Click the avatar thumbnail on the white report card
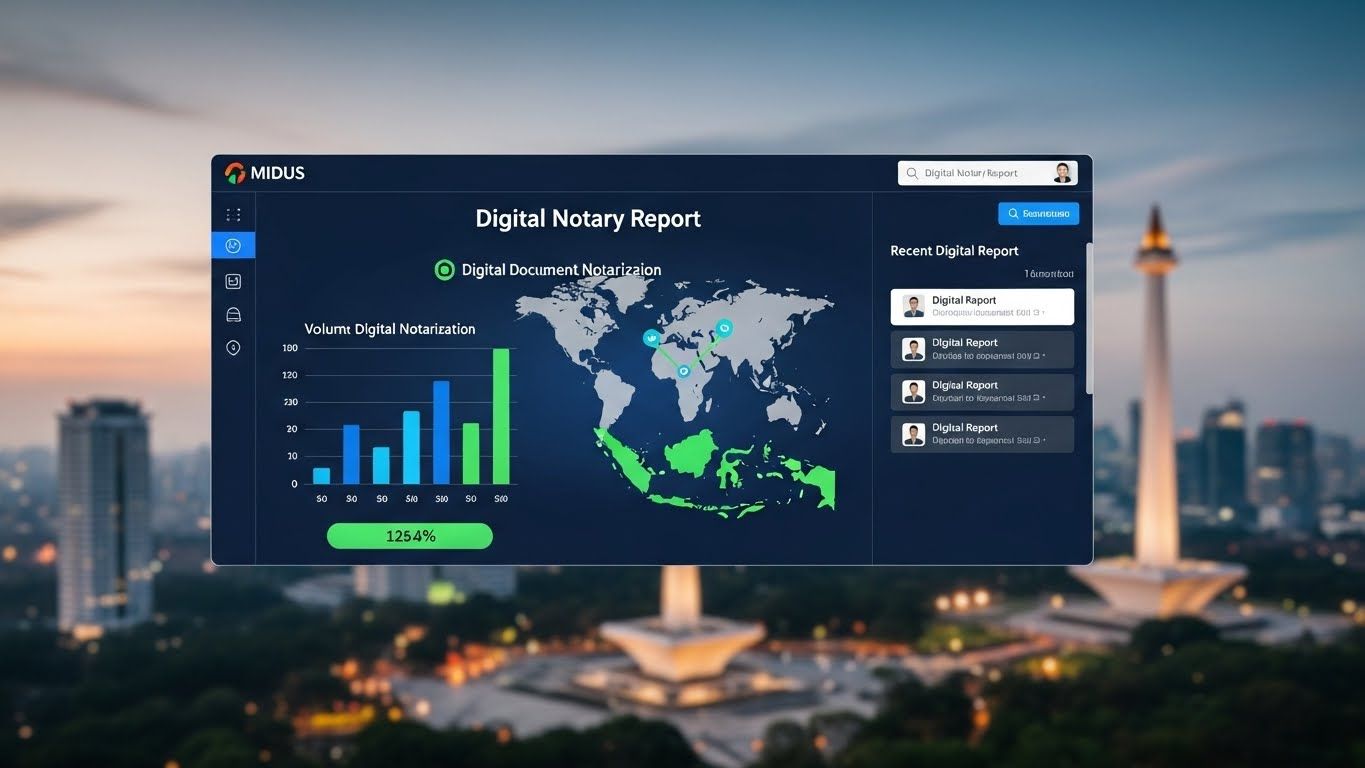 click(x=913, y=307)
